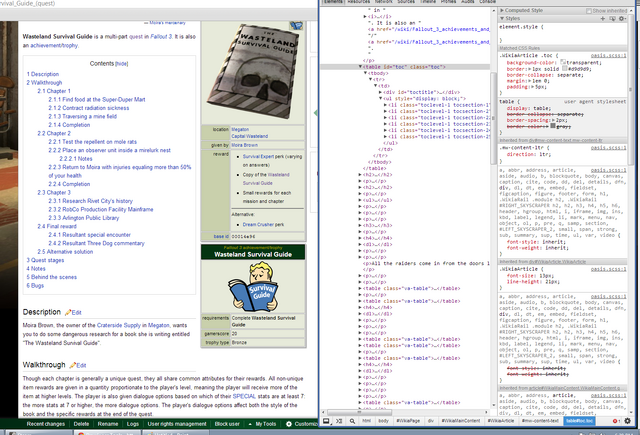Image resolution: width=640 pixels, height=435 pixels.
Task: Expand the padding property shorthand triangle
Action: pos(531,87)
